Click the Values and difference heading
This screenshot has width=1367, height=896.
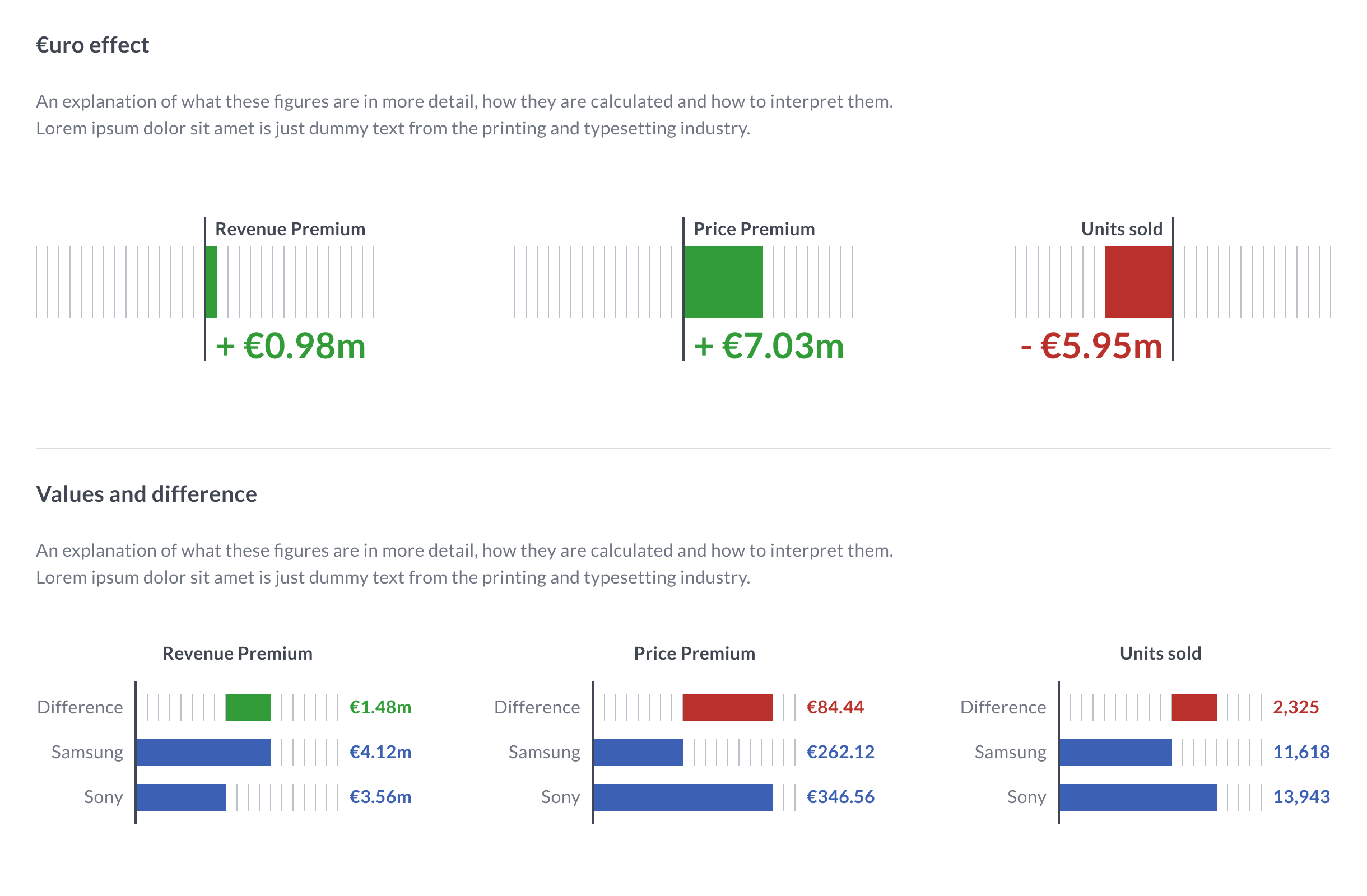point(146,494)
